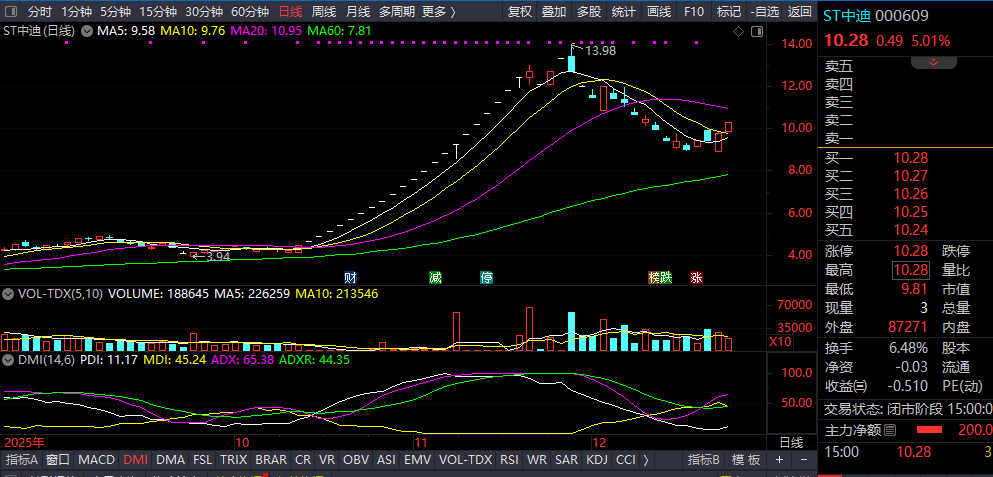The image size is (993, 477).
Task: Click the 买一 price 10.28
Action: 911,157
